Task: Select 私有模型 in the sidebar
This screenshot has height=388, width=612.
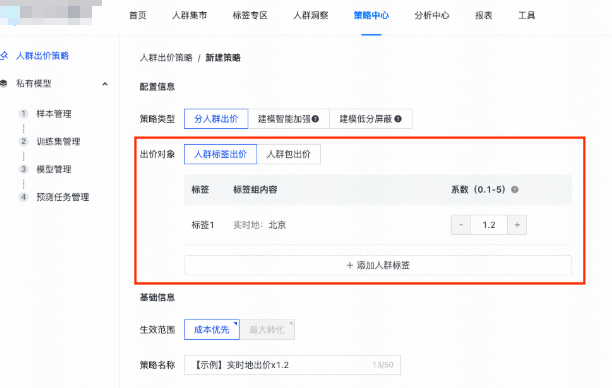Action: [34, 84]
